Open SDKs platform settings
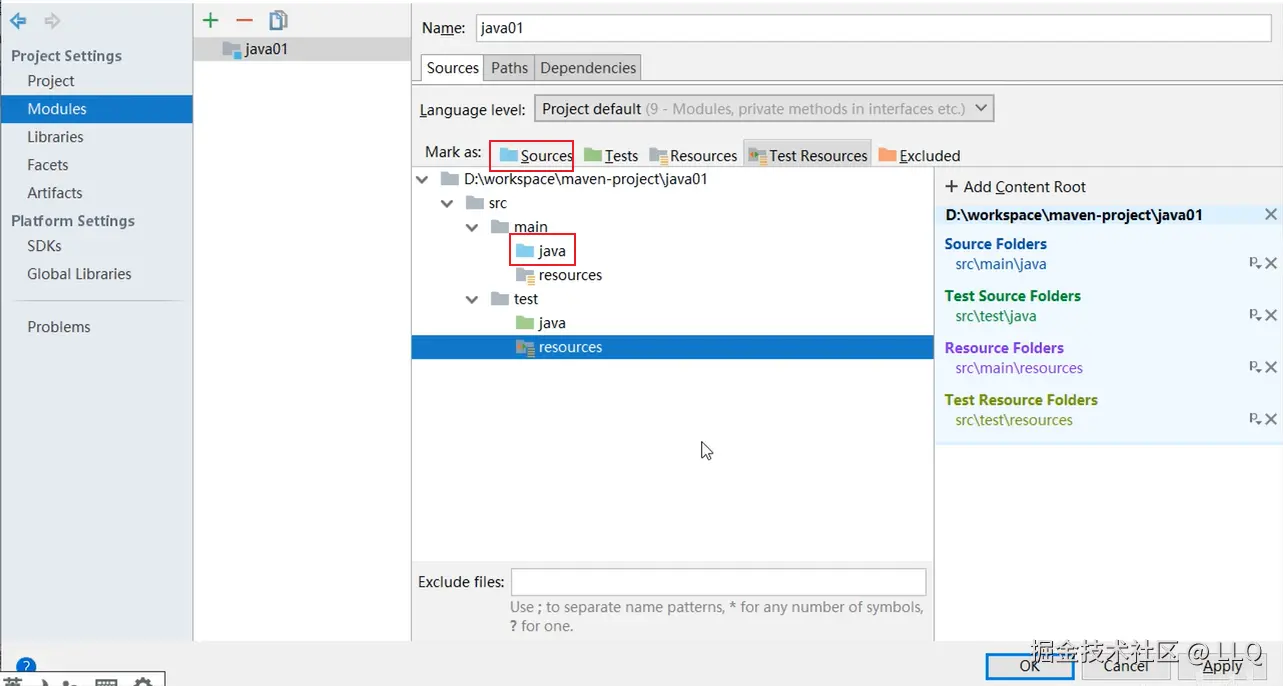The image size is (1283, 686). 45,246
